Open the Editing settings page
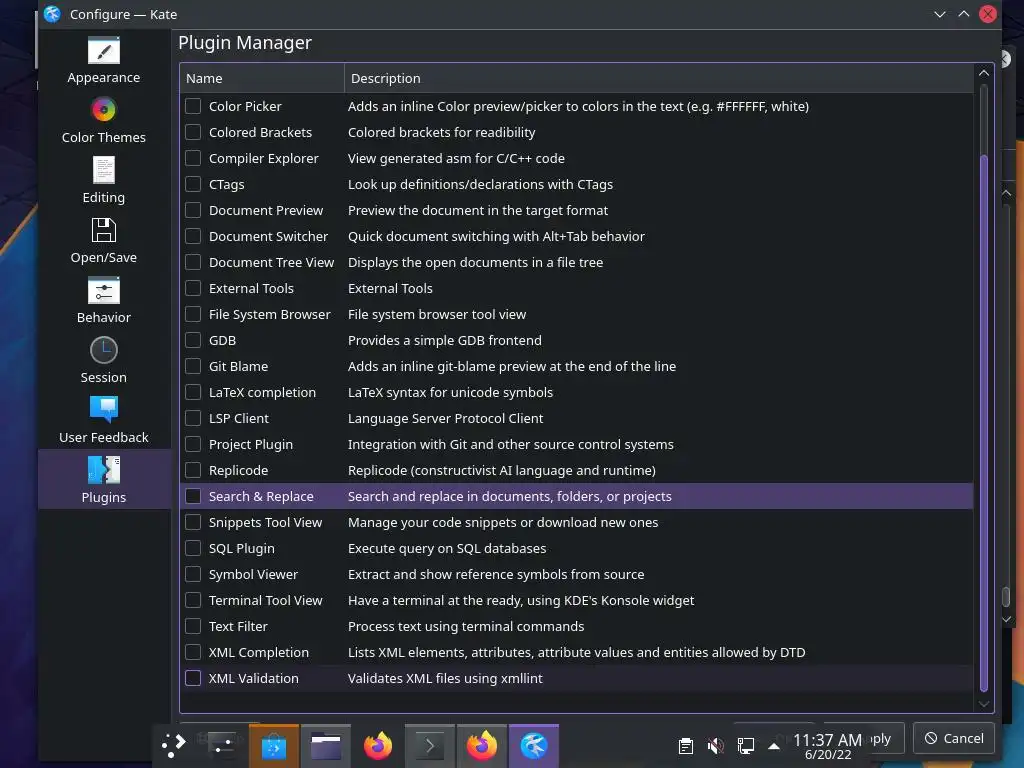The image size is (1024, 768). pos(104,180)
